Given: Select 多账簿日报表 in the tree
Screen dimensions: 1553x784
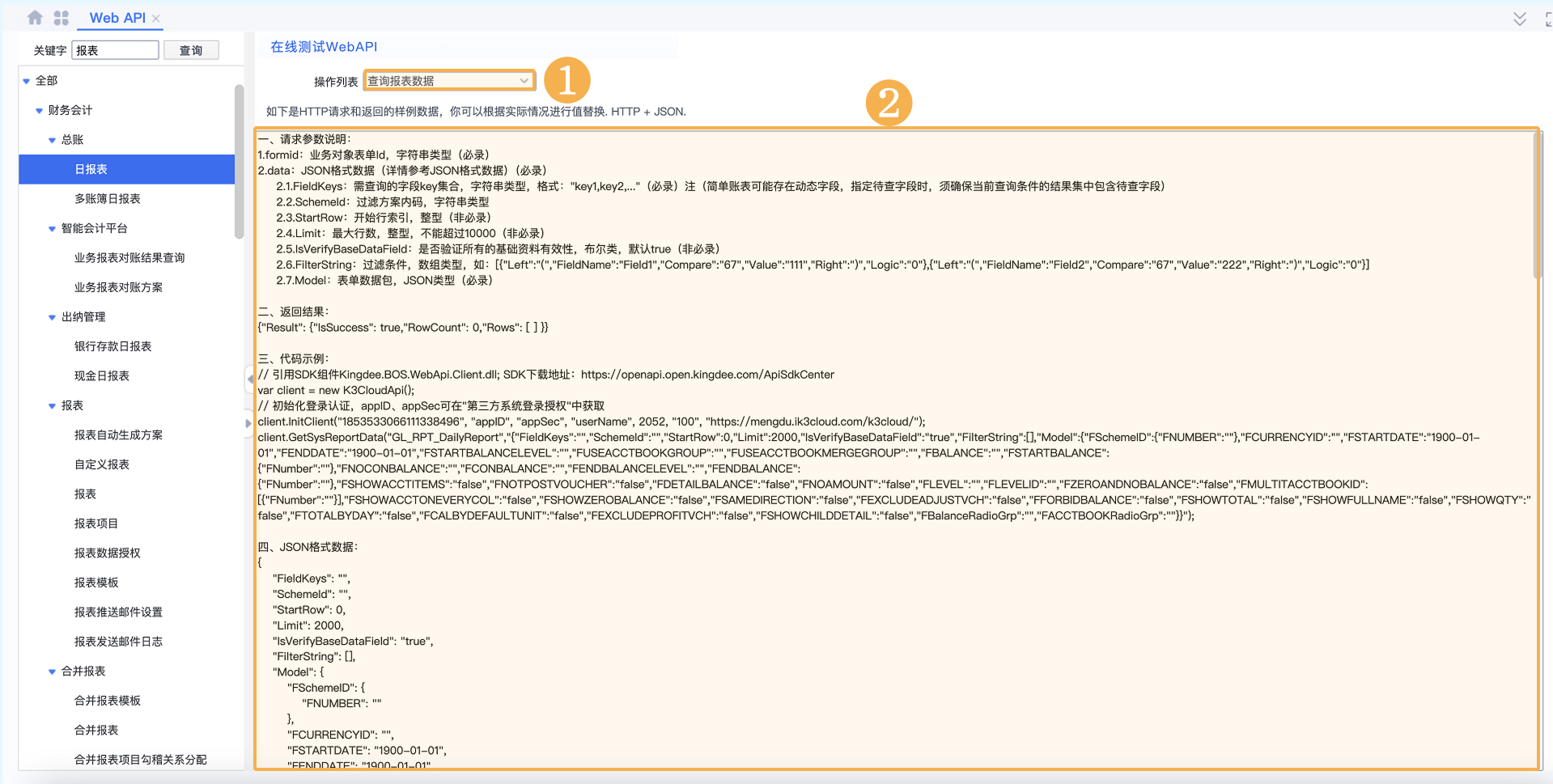Looking at the screenshot, I should [x=108, y=199].
